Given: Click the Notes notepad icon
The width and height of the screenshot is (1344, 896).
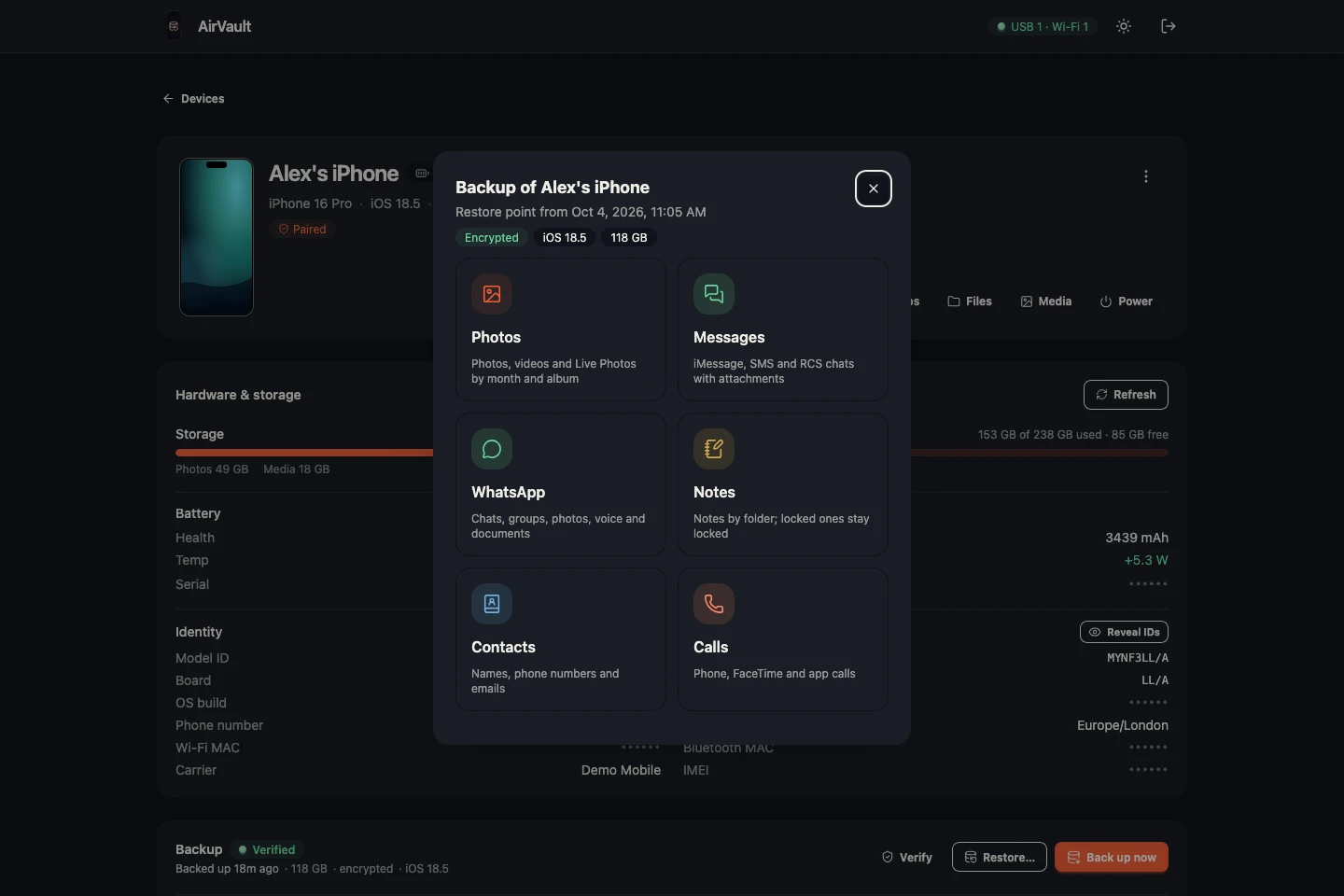Looking at the screenshot, I should click(x=714, y=449).
